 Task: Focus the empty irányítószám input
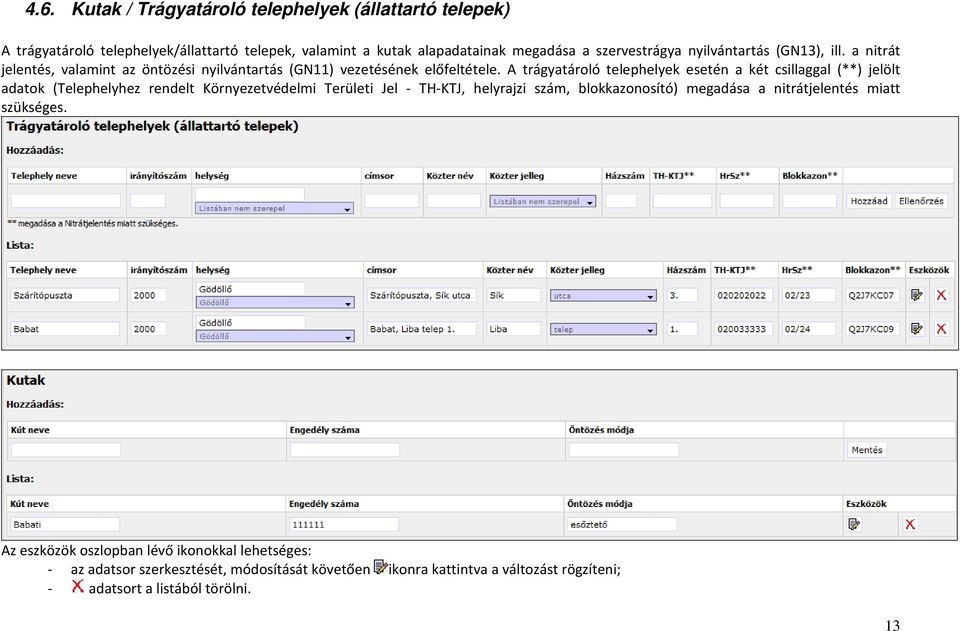[148, 201]
